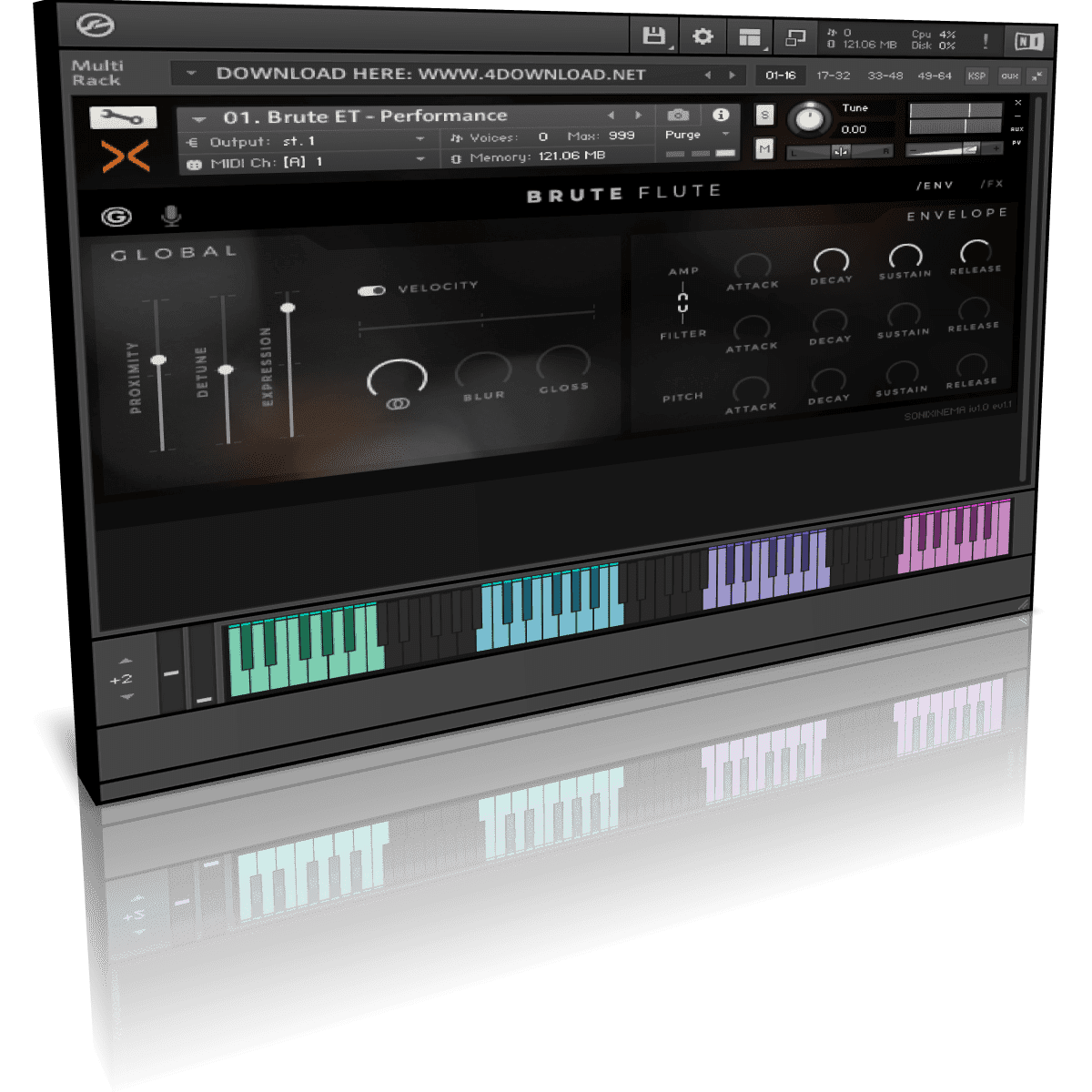Screen dimensions: 1092x1092
Task: Select the 49-64 rack page tab
Action: click(935, 76)
